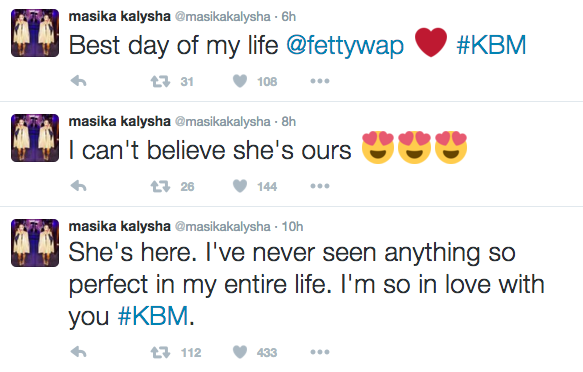Reply to the "Best day of my life" tweet

click(78, 81)
